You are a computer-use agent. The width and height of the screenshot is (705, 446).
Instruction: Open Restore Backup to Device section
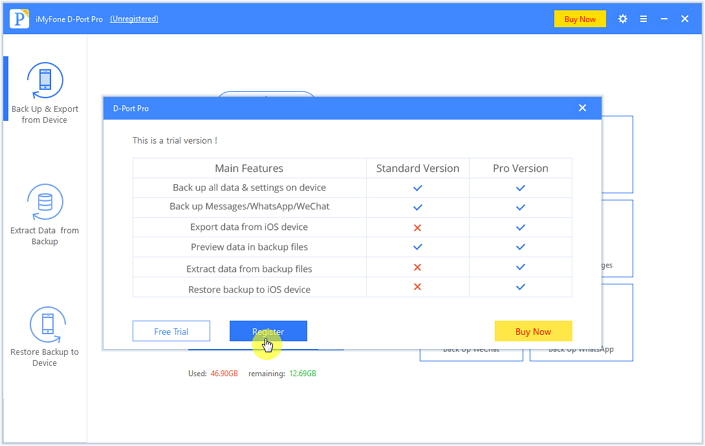(x=45, y=337)
